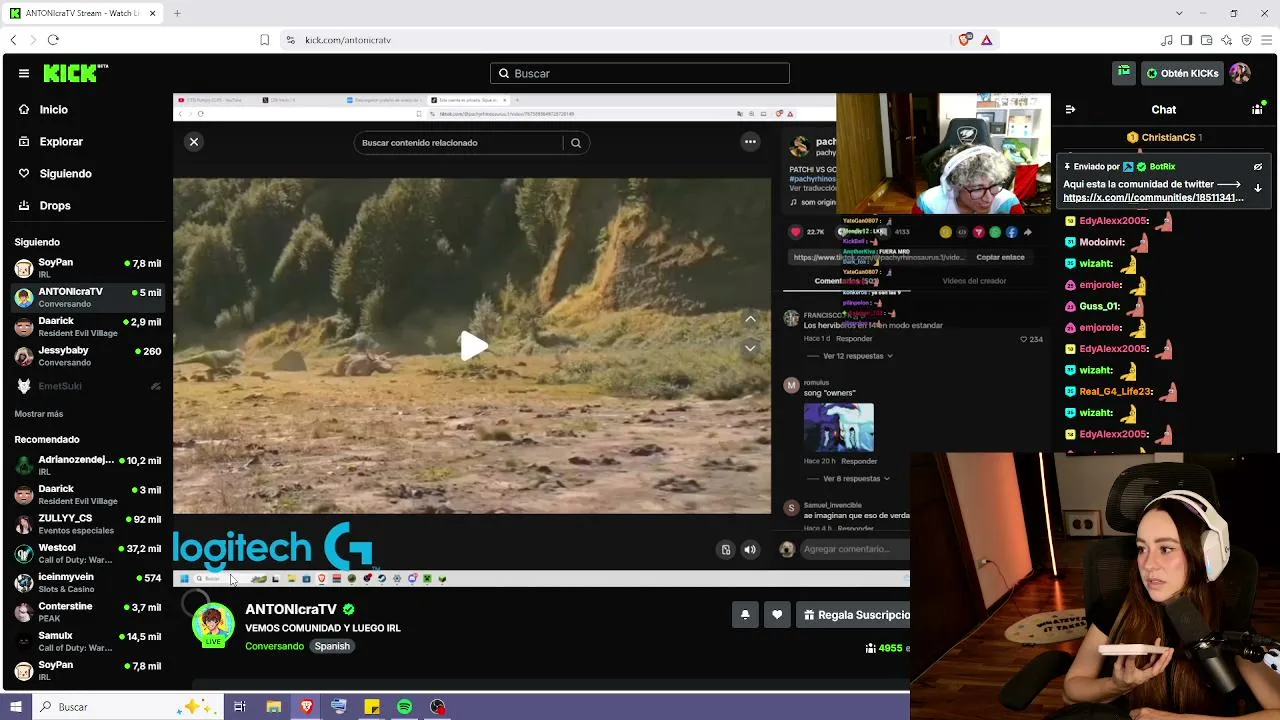The width and height of the screenshot is (1280, 720).
Task: Open ZULLYY_CS recommended channel
Action: 88,524
